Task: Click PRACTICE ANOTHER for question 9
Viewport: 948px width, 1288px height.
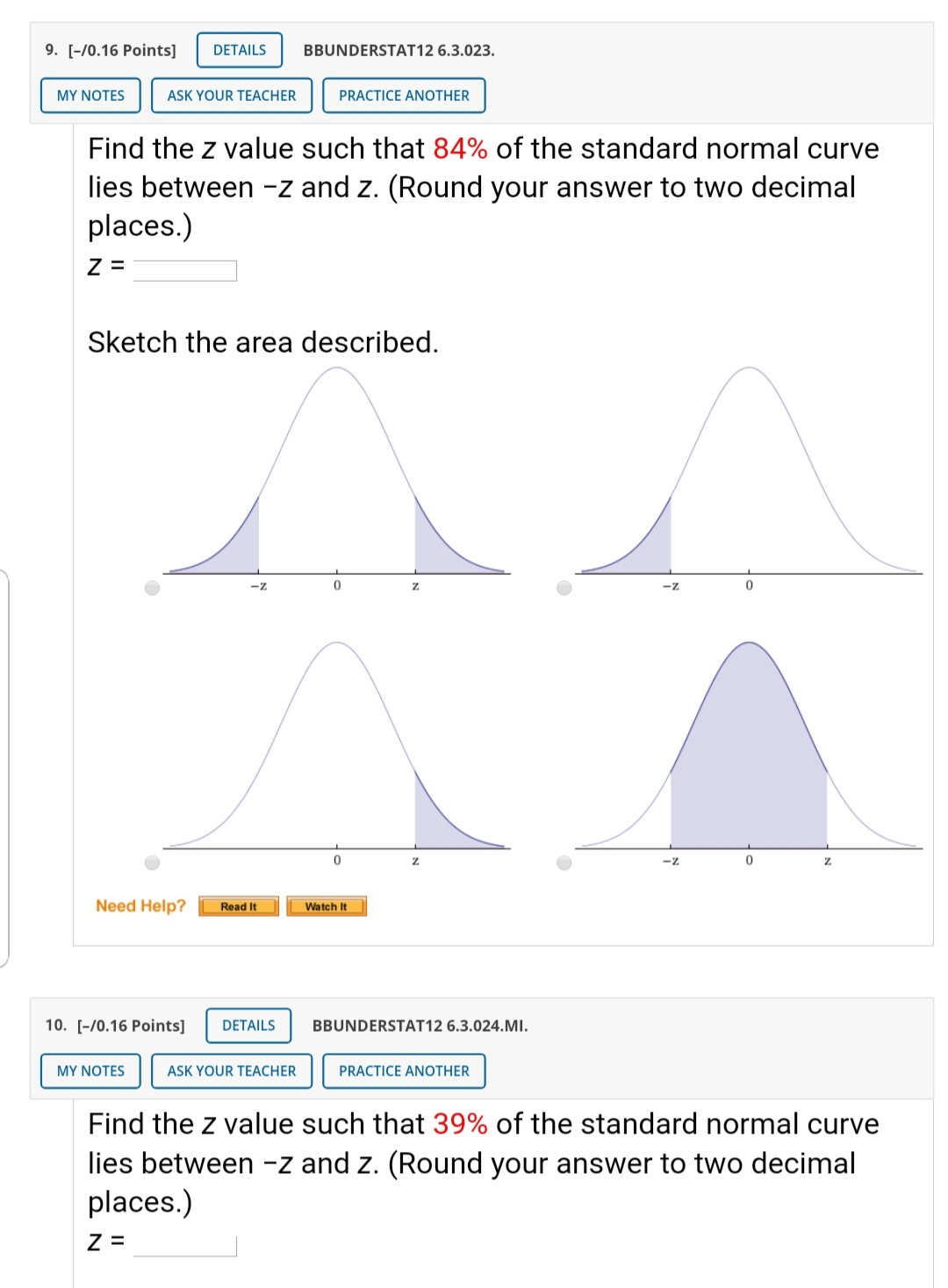Action: click(404, 96)
